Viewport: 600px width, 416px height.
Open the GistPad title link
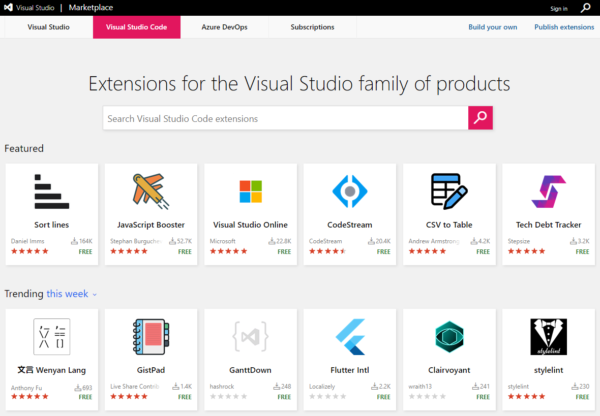tap(151, 370)
